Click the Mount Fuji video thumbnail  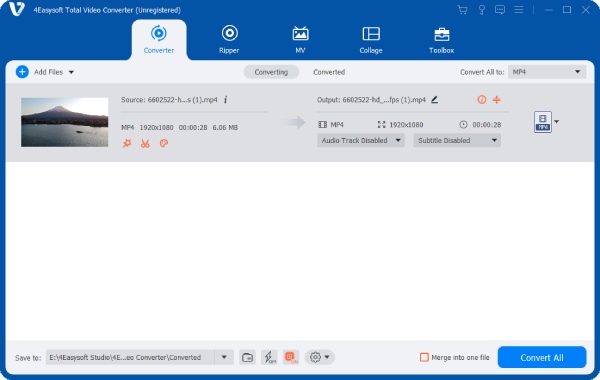click(x=65, y=122)
